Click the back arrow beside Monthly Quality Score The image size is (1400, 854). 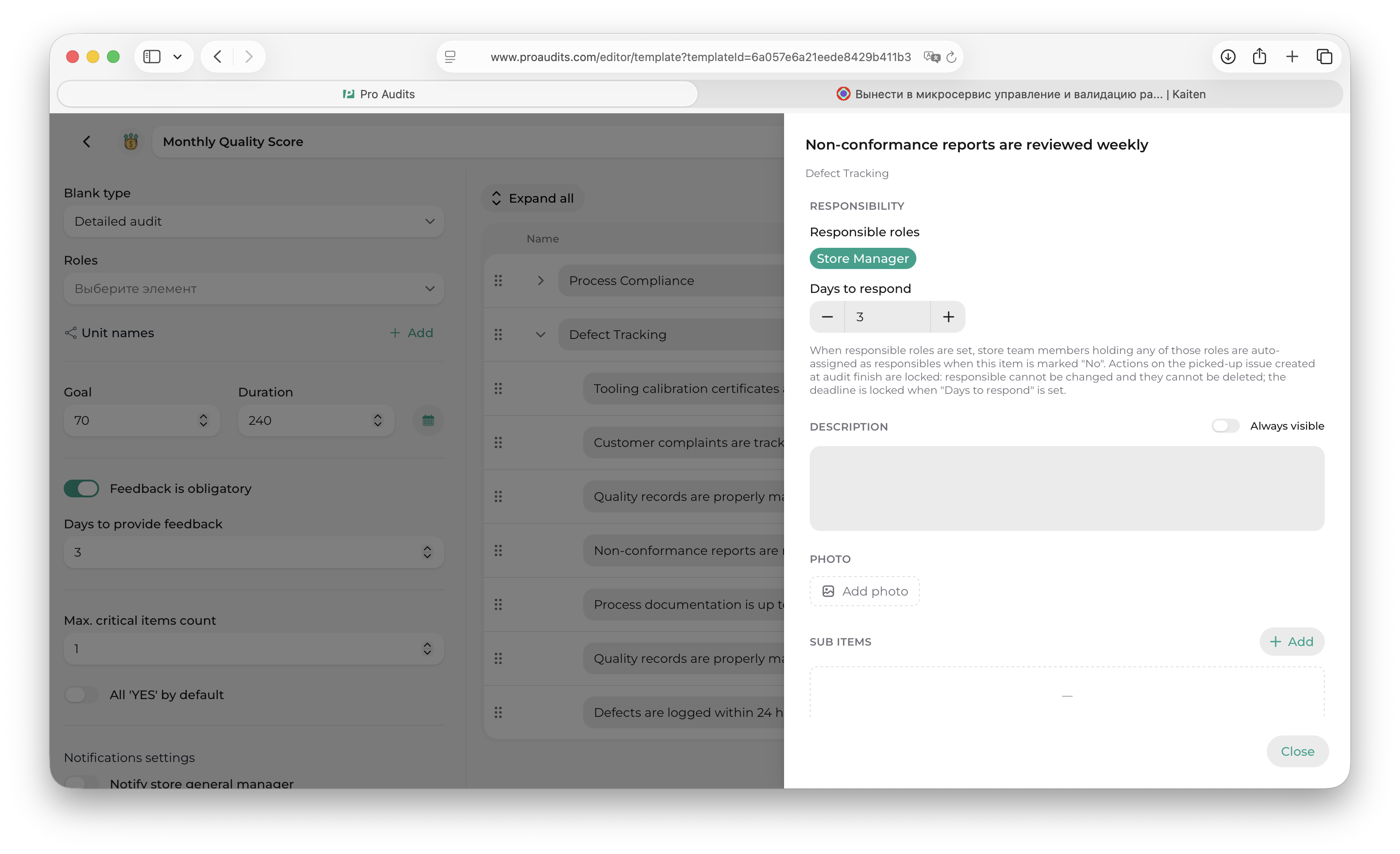click(x=86, y=142)
